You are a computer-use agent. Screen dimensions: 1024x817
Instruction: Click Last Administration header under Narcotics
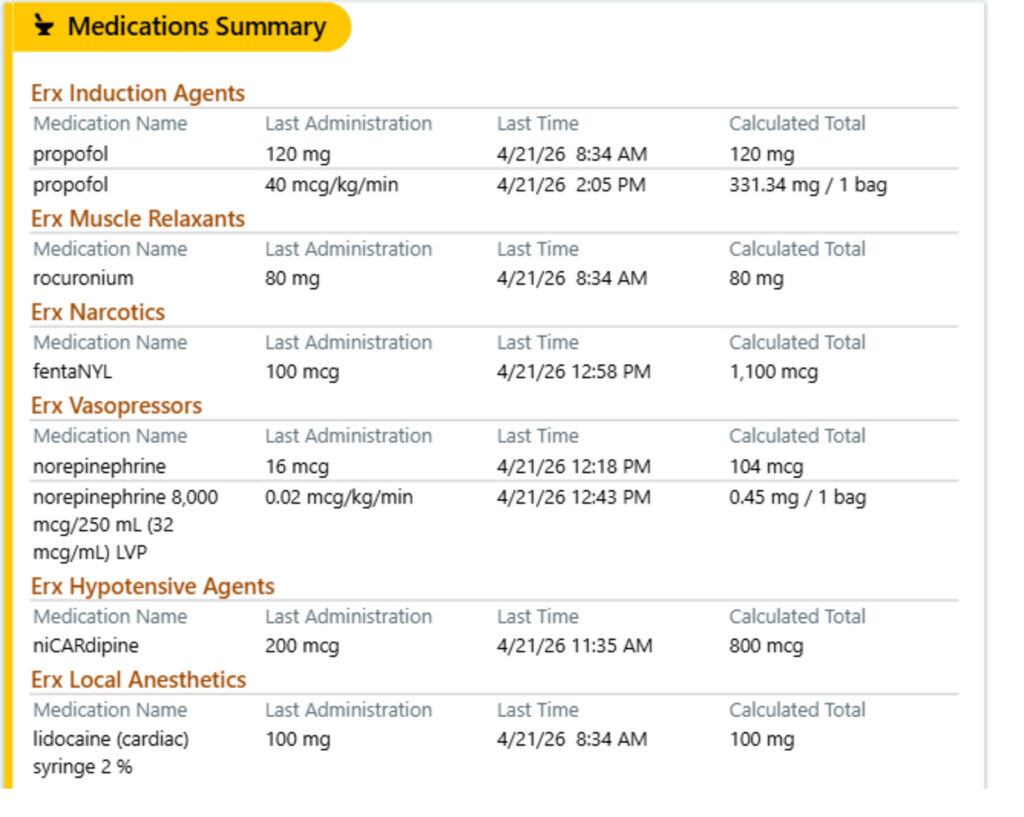(x=348, y=342)
